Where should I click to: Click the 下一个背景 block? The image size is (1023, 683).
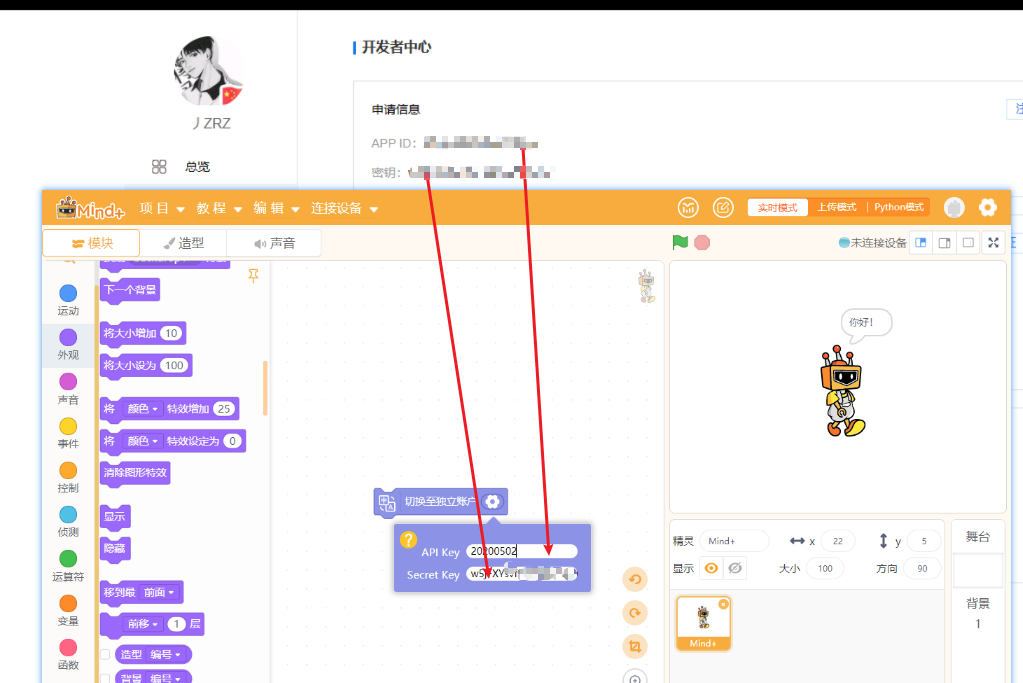pos(130,290)
